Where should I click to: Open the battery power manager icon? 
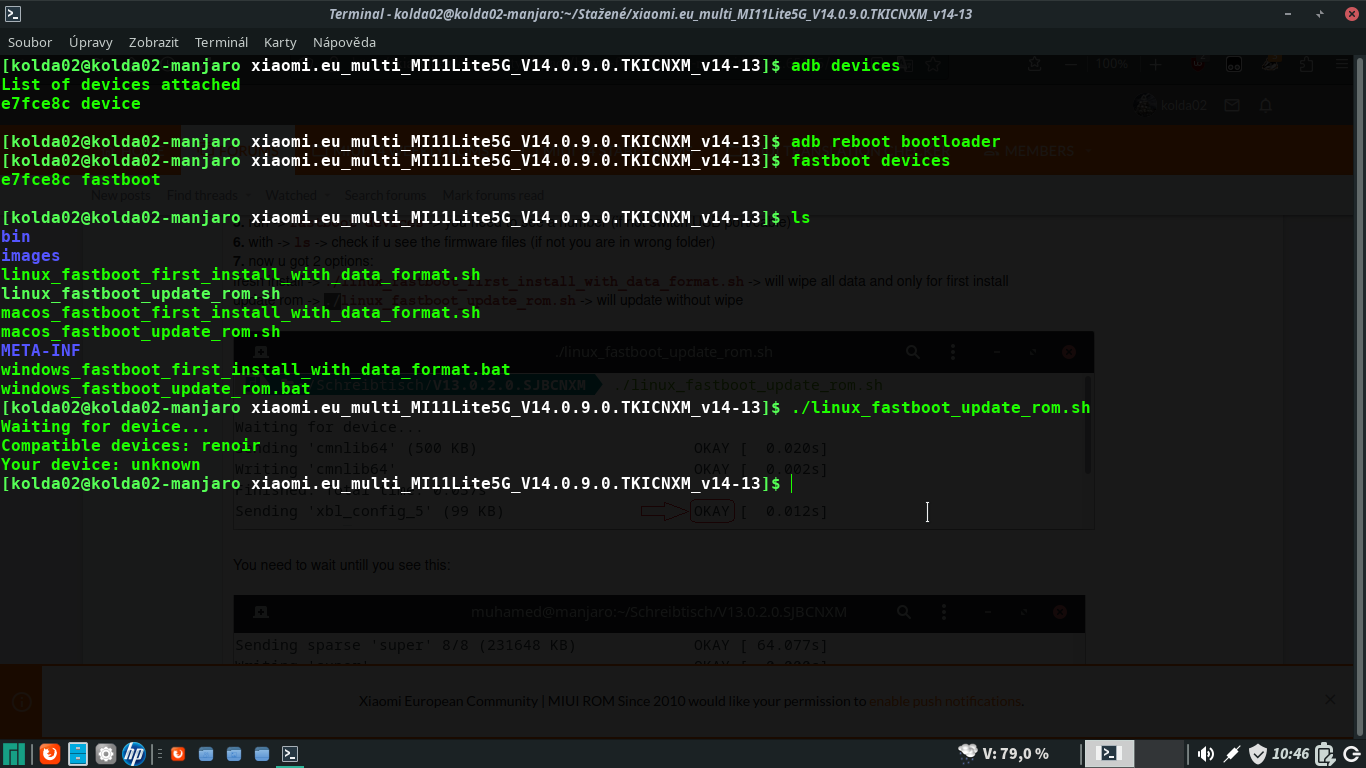tap(1324, 754)
